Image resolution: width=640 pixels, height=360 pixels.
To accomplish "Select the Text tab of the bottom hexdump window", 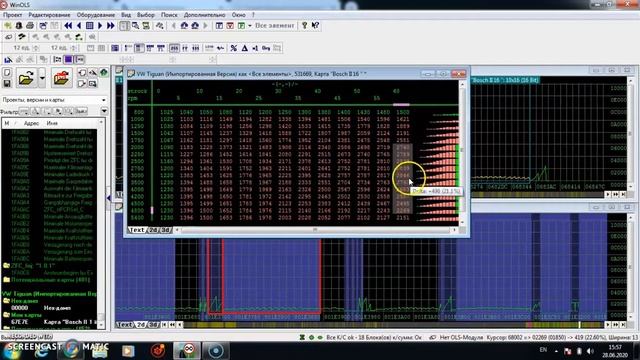I will pyautogui.click(x=124, y=325).
